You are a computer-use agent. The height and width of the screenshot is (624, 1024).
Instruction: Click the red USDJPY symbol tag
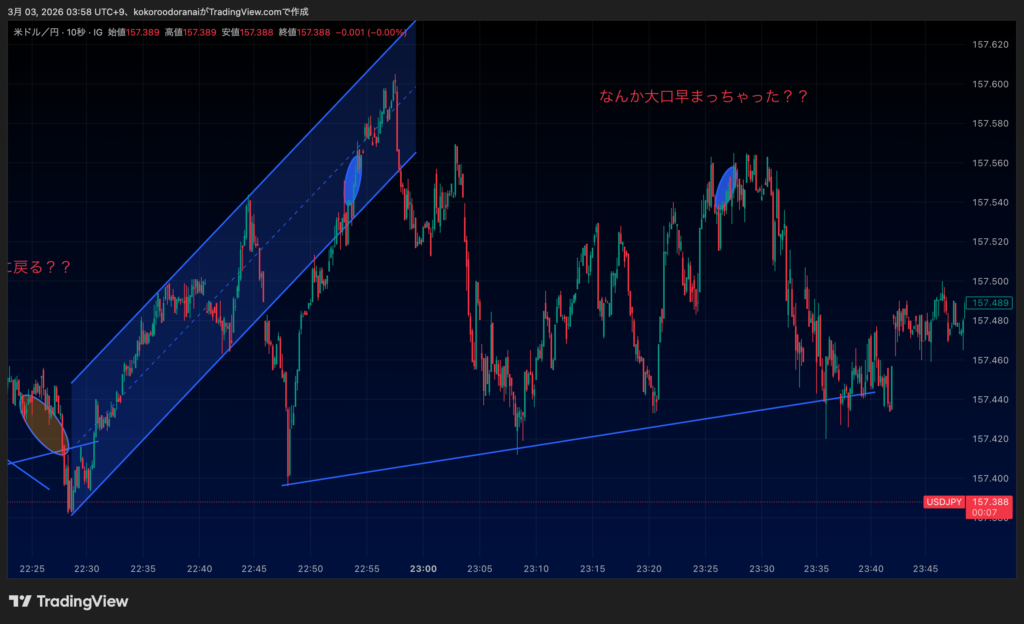tap(944, 502)
